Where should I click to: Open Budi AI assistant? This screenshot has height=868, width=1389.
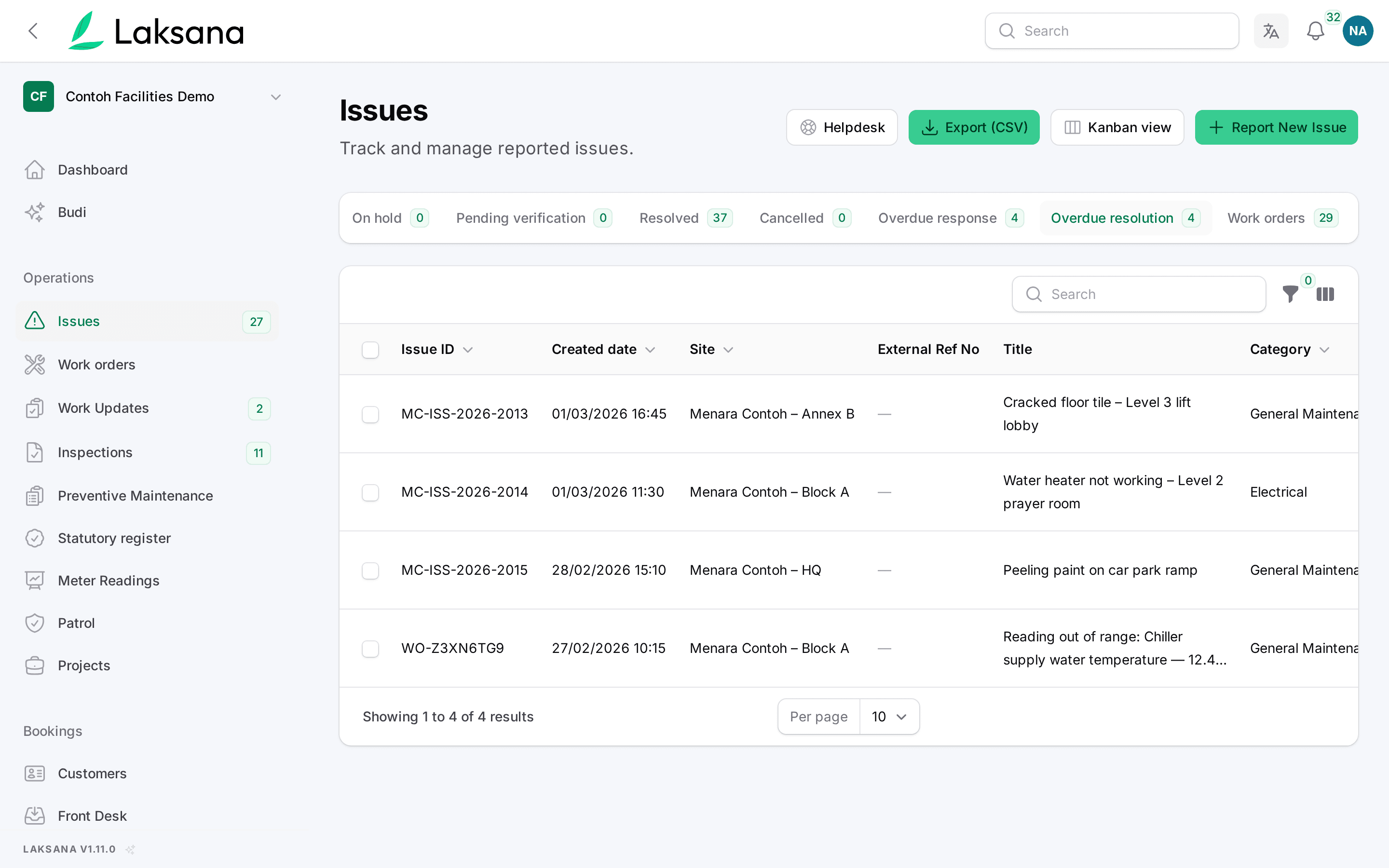[147, 212]
